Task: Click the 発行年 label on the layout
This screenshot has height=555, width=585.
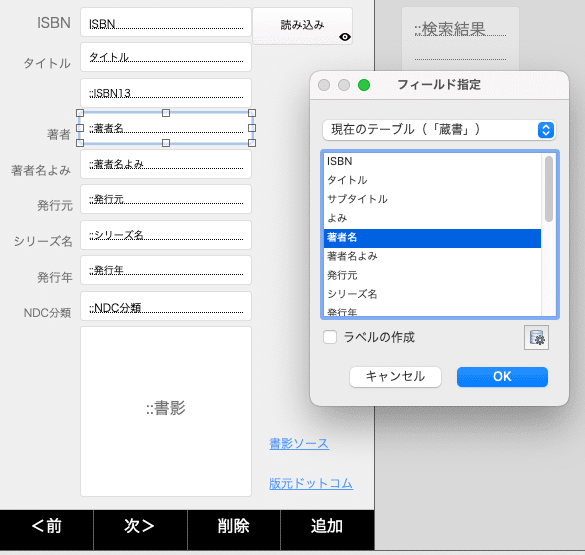Action: point(55,278)
